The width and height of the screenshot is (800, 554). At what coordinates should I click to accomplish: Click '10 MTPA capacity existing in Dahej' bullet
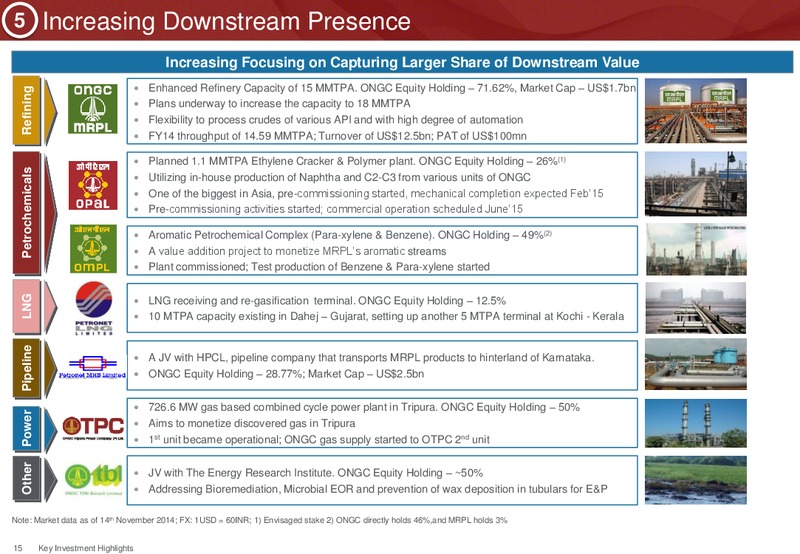coord(386,316)
